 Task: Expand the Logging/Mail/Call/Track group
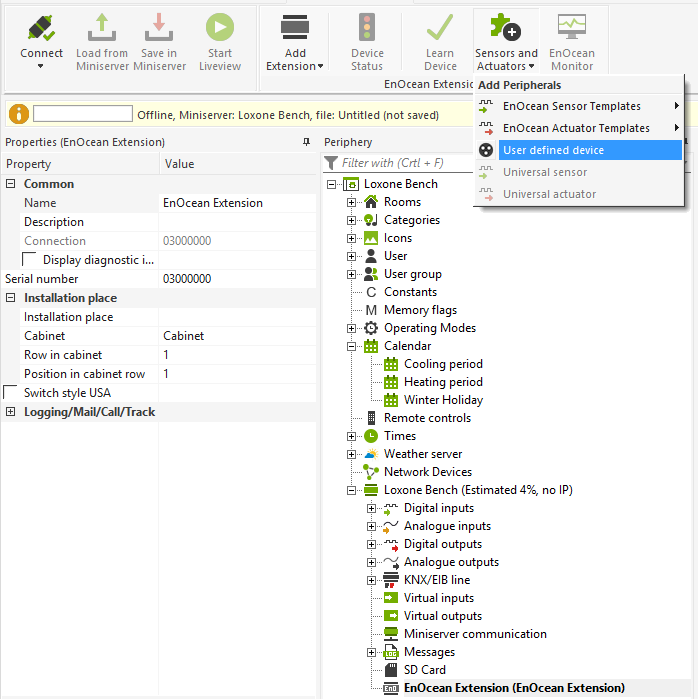click(11, 411)
